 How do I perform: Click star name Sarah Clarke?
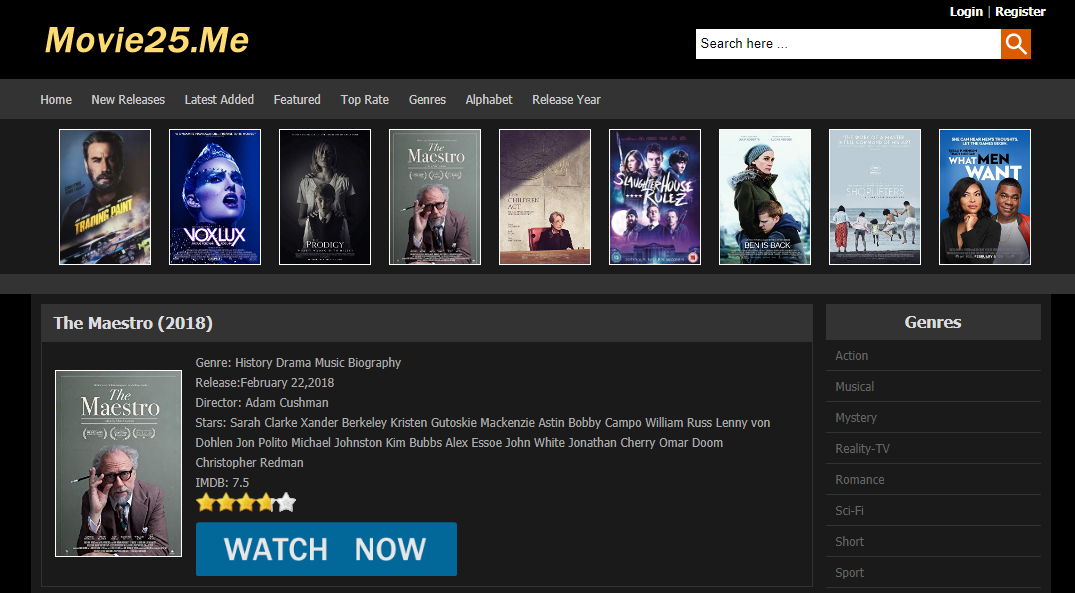tap(263, 423)
